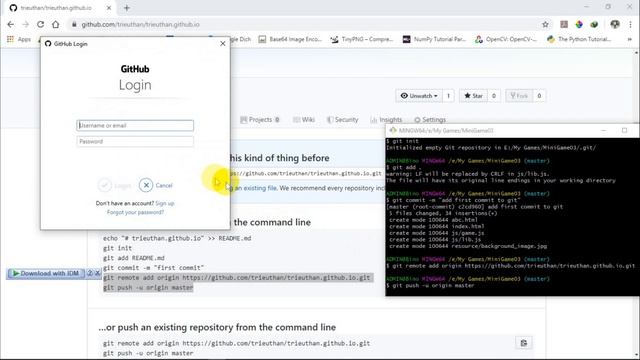The width and height of the screenshot is (640, 360).
Task: Click the 'existing file' link
Action: (x=260, y=188)
